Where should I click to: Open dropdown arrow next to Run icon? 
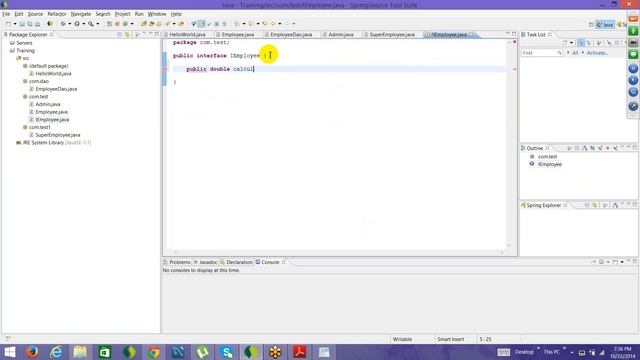(84, 24)
